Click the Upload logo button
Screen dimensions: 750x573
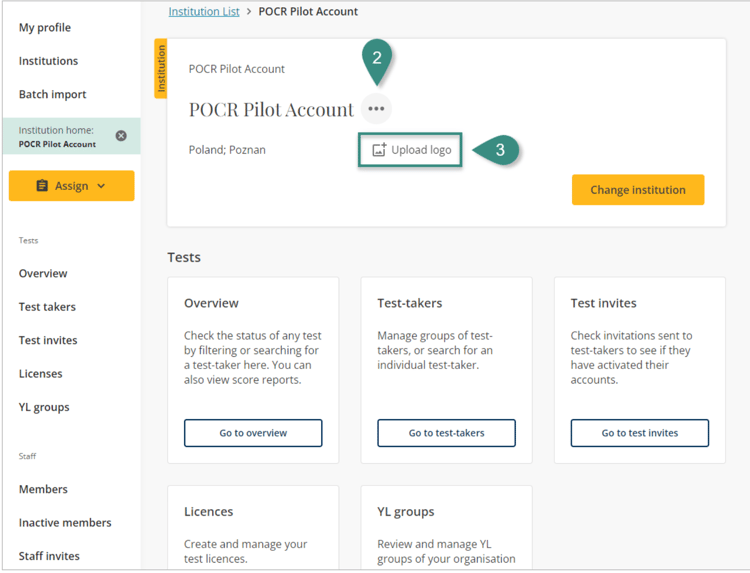(411, 150)
